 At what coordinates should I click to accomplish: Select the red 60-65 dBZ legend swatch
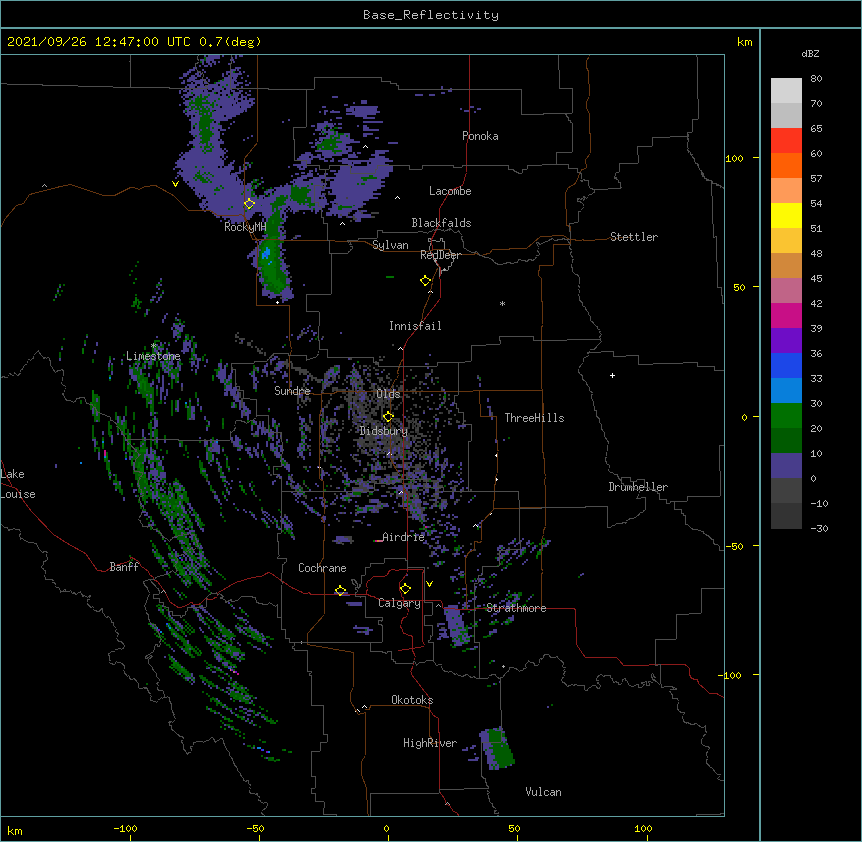point(786,141)
